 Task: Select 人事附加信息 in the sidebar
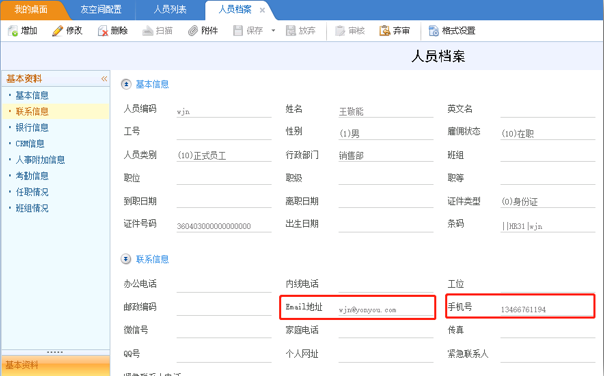coord(40,159)
